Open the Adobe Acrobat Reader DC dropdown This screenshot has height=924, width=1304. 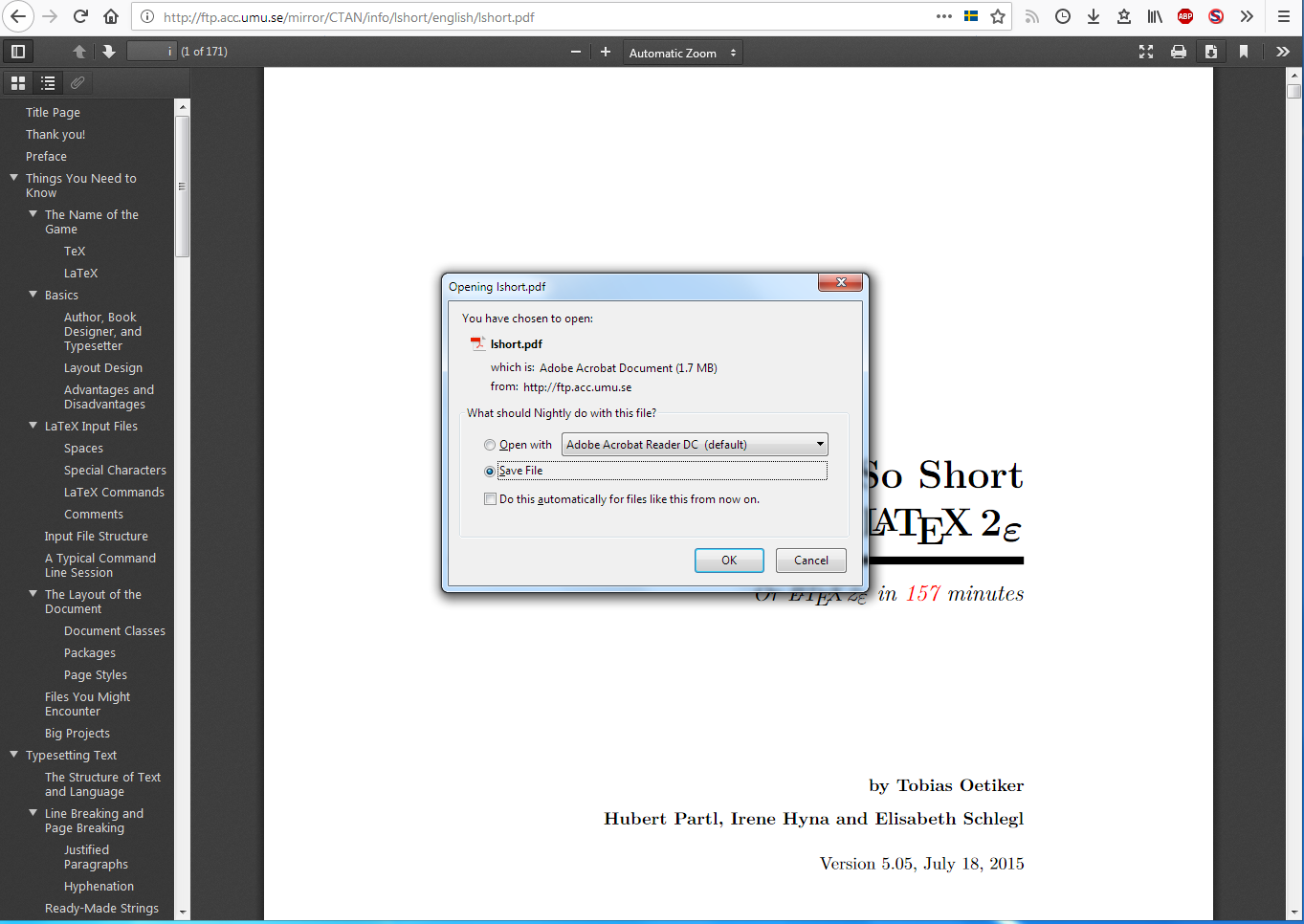(x=695, y=445)
